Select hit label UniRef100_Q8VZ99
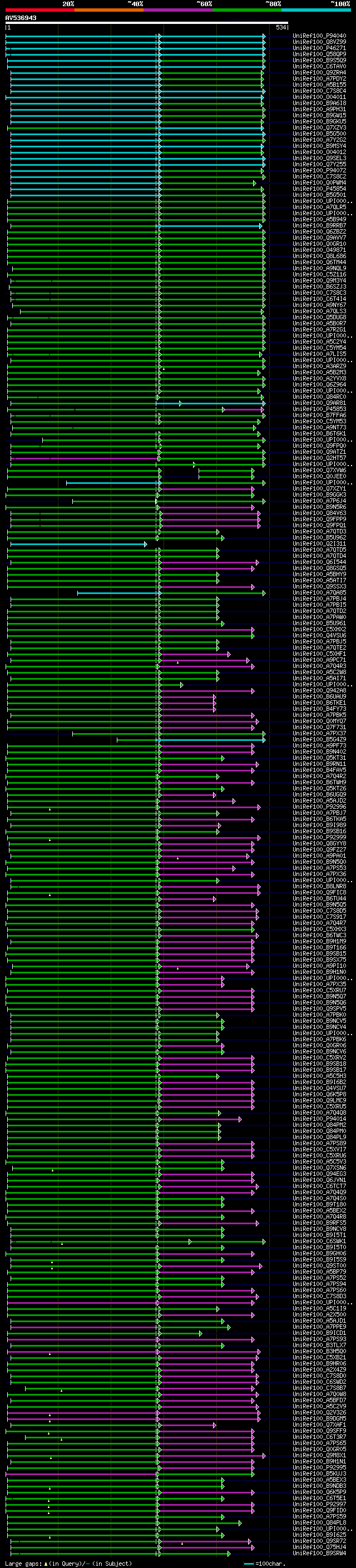This screenshot has width=356, height=1568. 319,42
